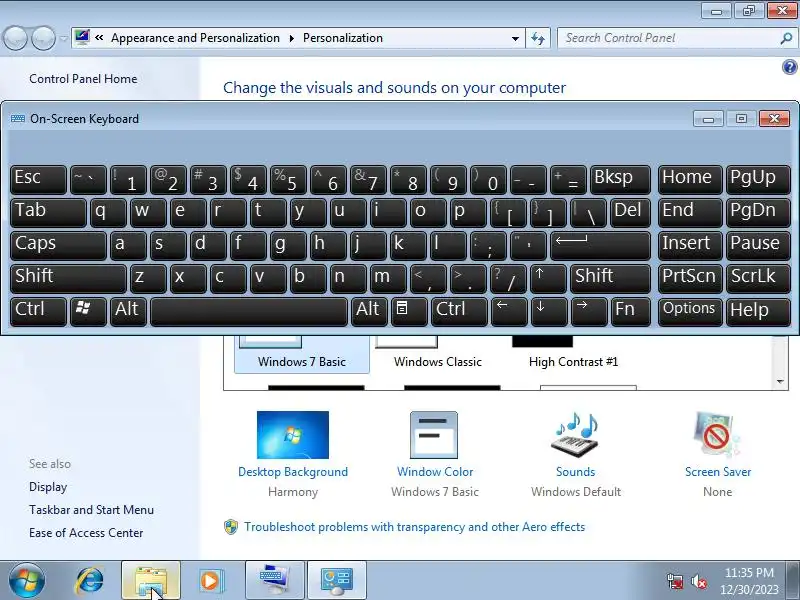The height and width of the screenshot is (600, 800).
Task: Click the network status tray icon
Action: pos(675,581)
